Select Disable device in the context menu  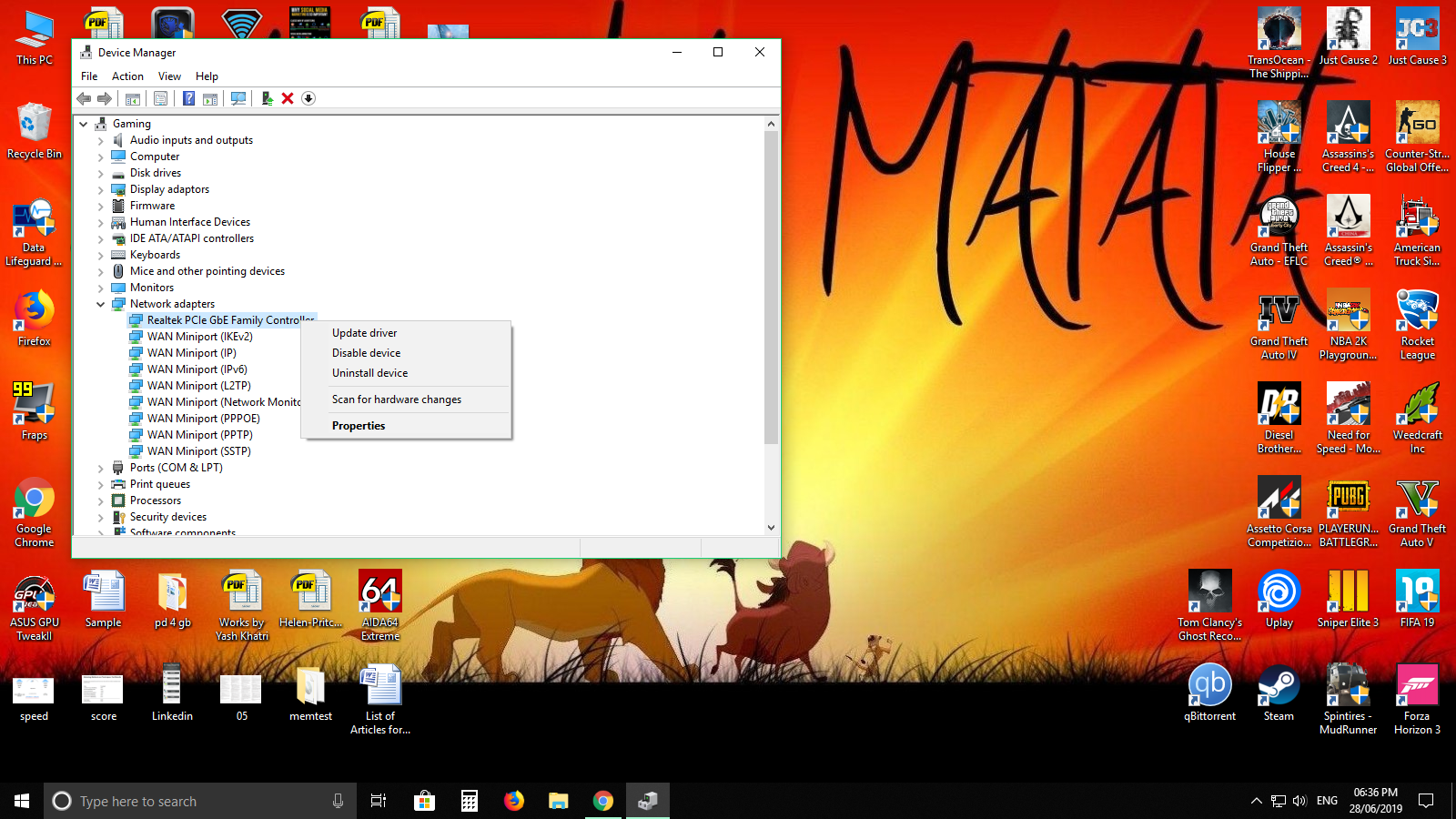point(366,353)
